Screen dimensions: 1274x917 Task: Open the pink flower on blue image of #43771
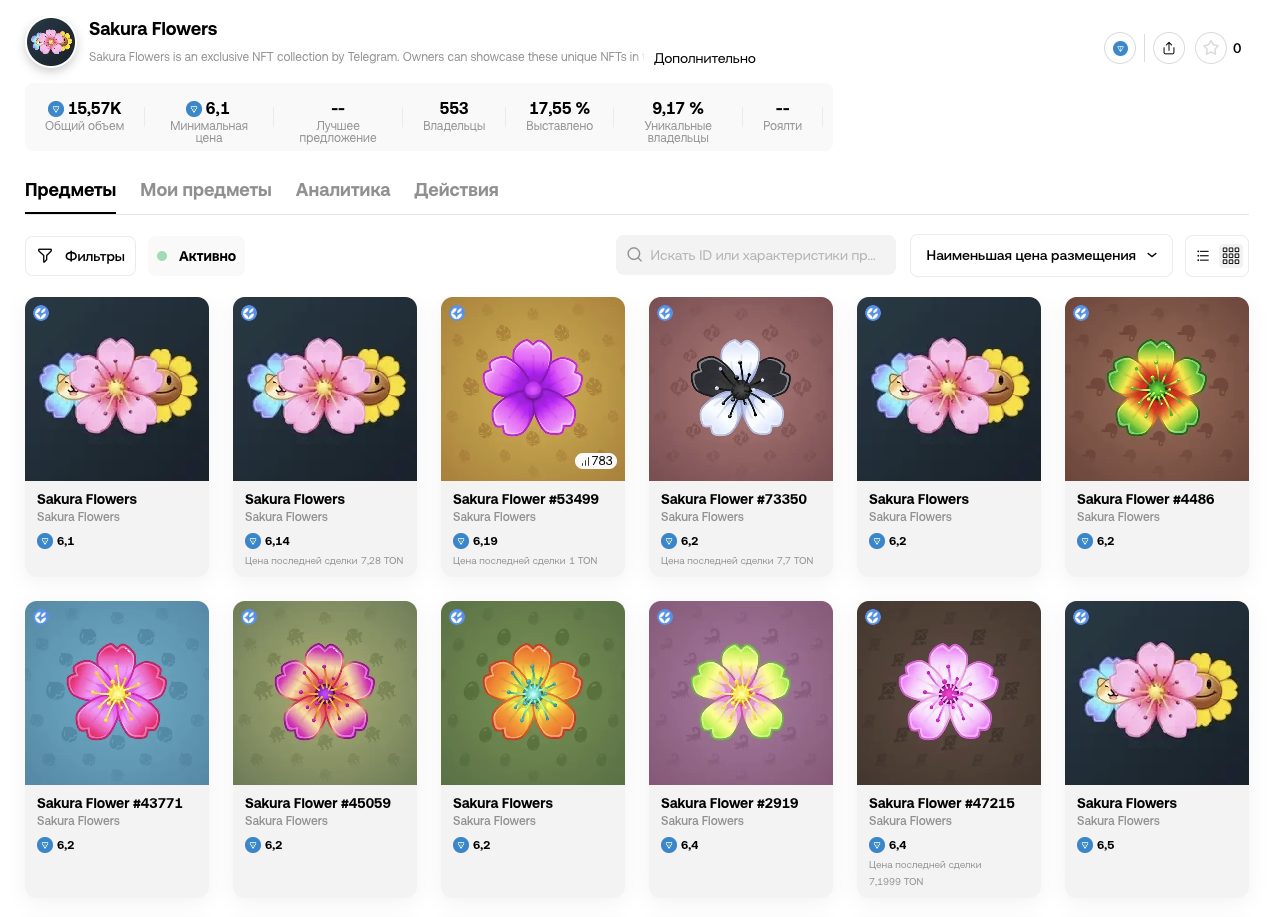(117, 693)
